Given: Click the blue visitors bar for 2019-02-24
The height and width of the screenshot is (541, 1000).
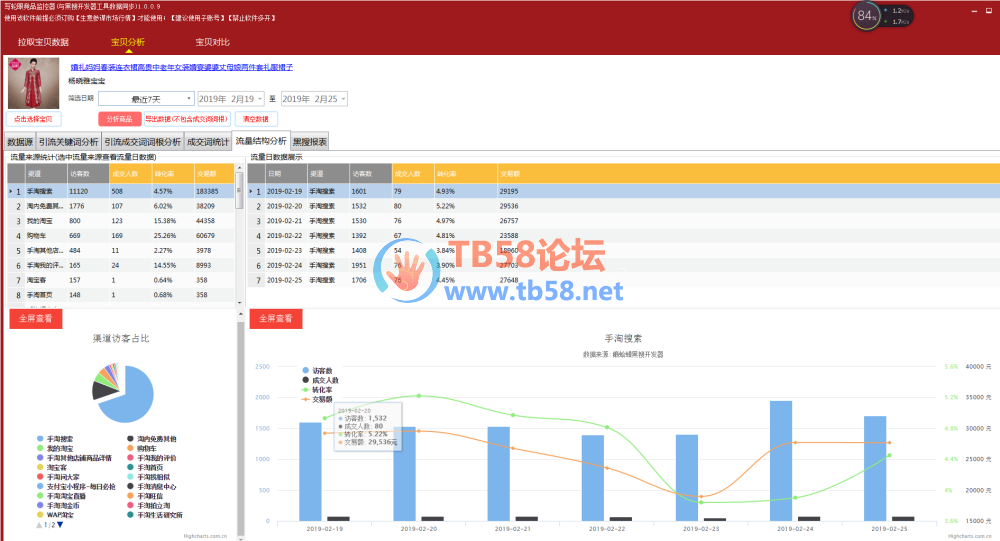Looking at the screenshot, I should coord(781,461).
